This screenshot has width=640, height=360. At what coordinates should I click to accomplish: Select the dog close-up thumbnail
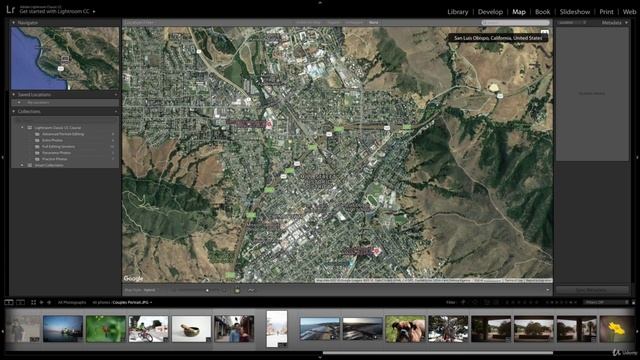(405, 329)
